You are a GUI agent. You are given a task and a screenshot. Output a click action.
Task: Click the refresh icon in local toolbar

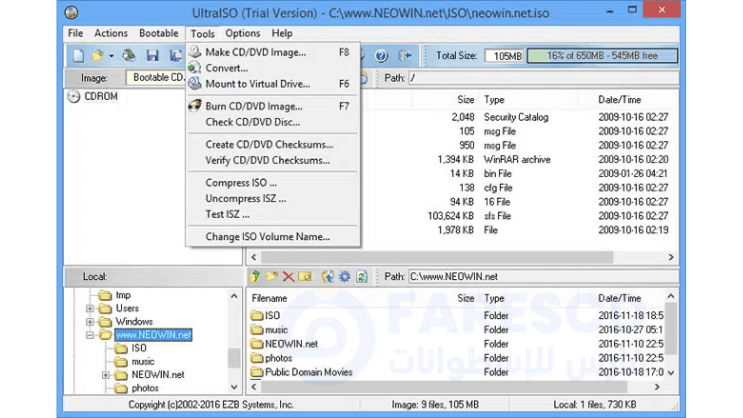[x=362, y=277]
